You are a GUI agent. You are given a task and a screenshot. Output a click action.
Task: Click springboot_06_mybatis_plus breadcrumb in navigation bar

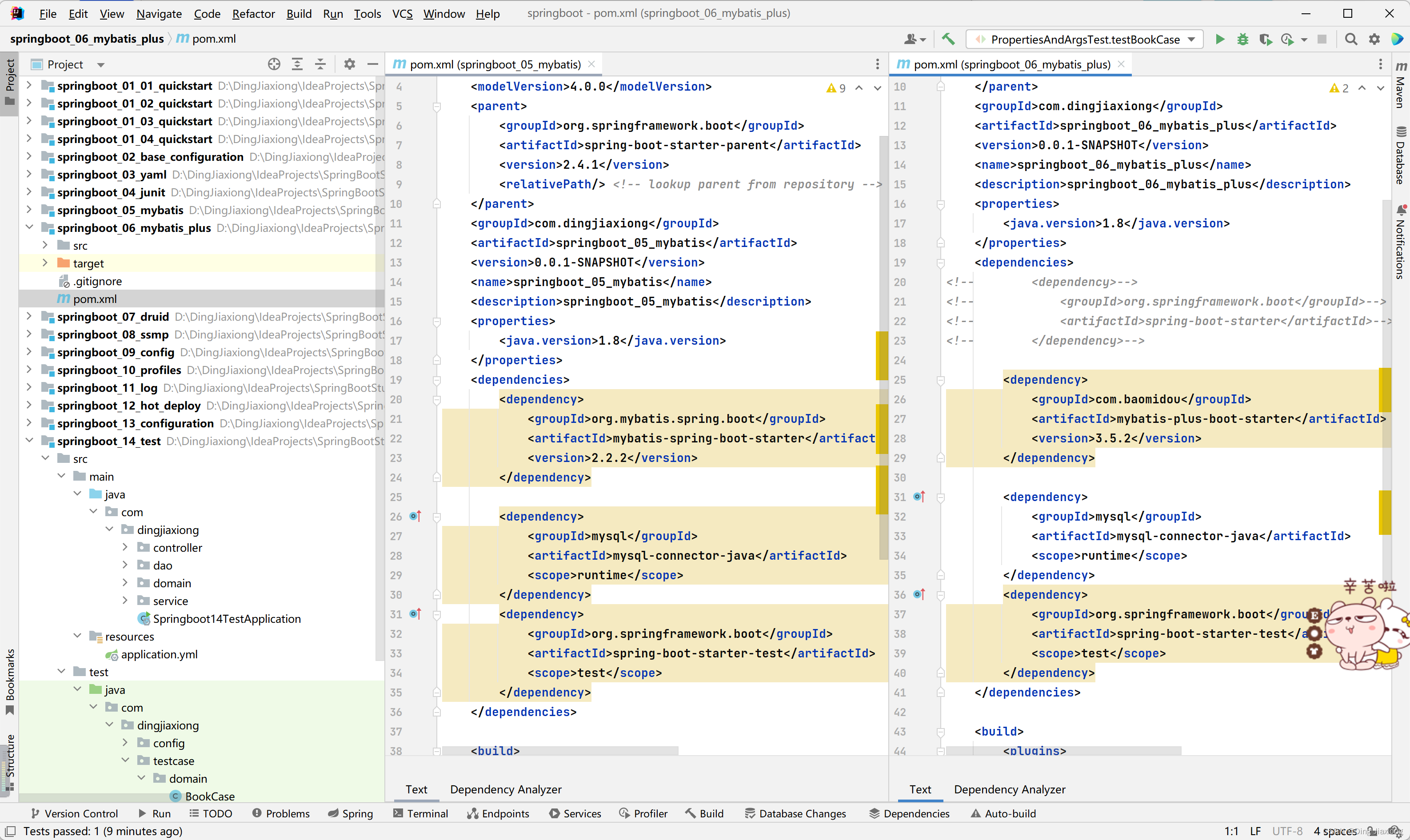87,39
